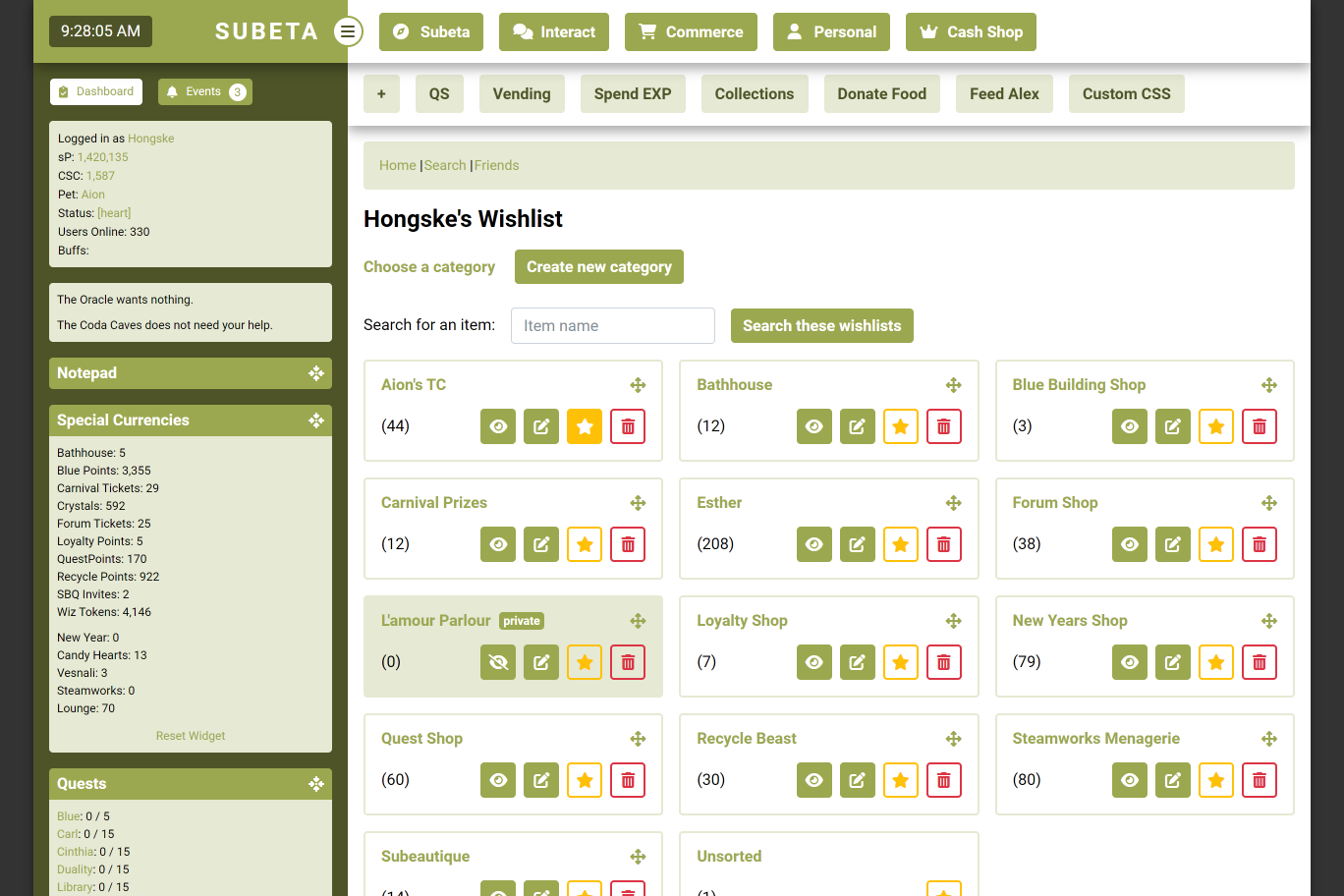Screen dimensions: 1344x896
Task: Delete the Bathhouse wishlist category
Action: 943,426
